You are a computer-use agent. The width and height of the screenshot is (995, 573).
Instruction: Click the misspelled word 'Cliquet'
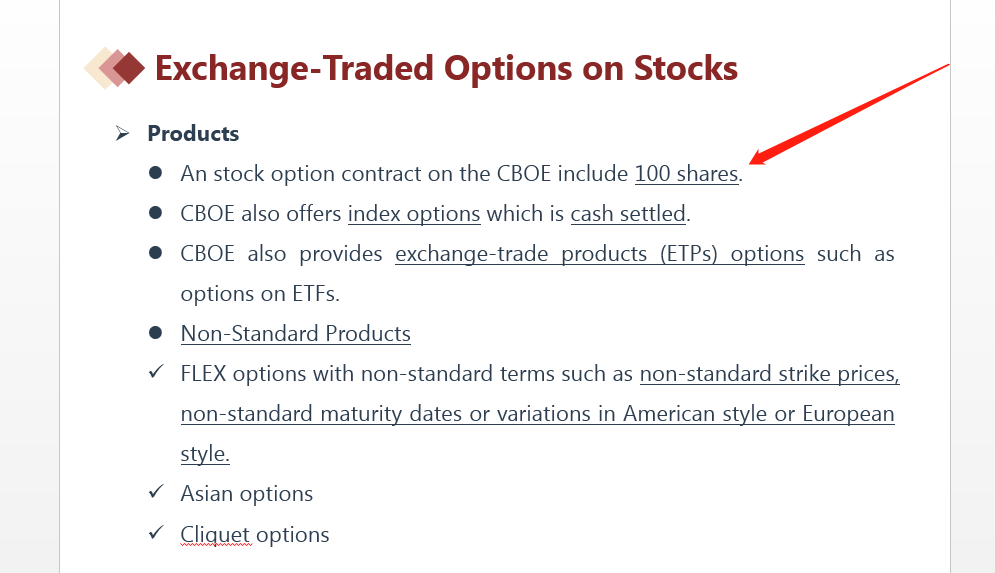pyautogui.click(x=215, y=534)
